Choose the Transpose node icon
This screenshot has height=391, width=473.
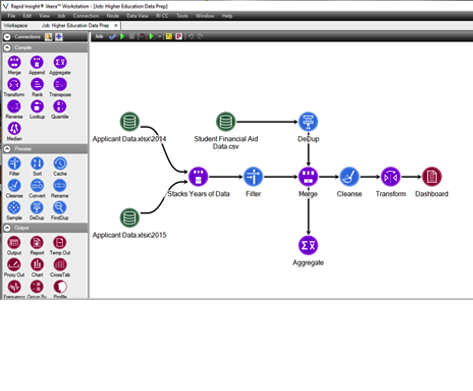(60, 84)
